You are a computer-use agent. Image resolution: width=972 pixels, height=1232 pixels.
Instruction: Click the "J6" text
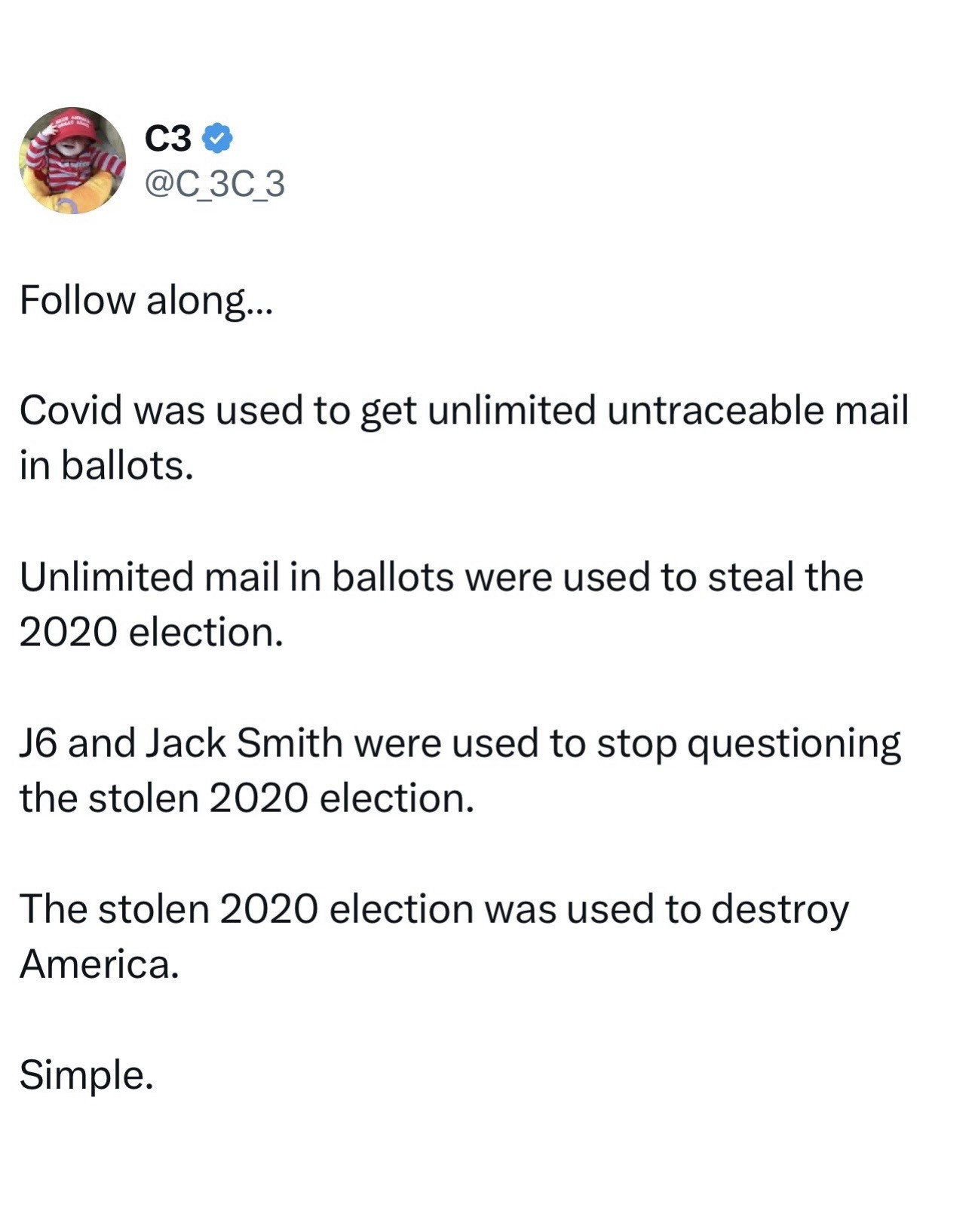(x=38, y=743)
